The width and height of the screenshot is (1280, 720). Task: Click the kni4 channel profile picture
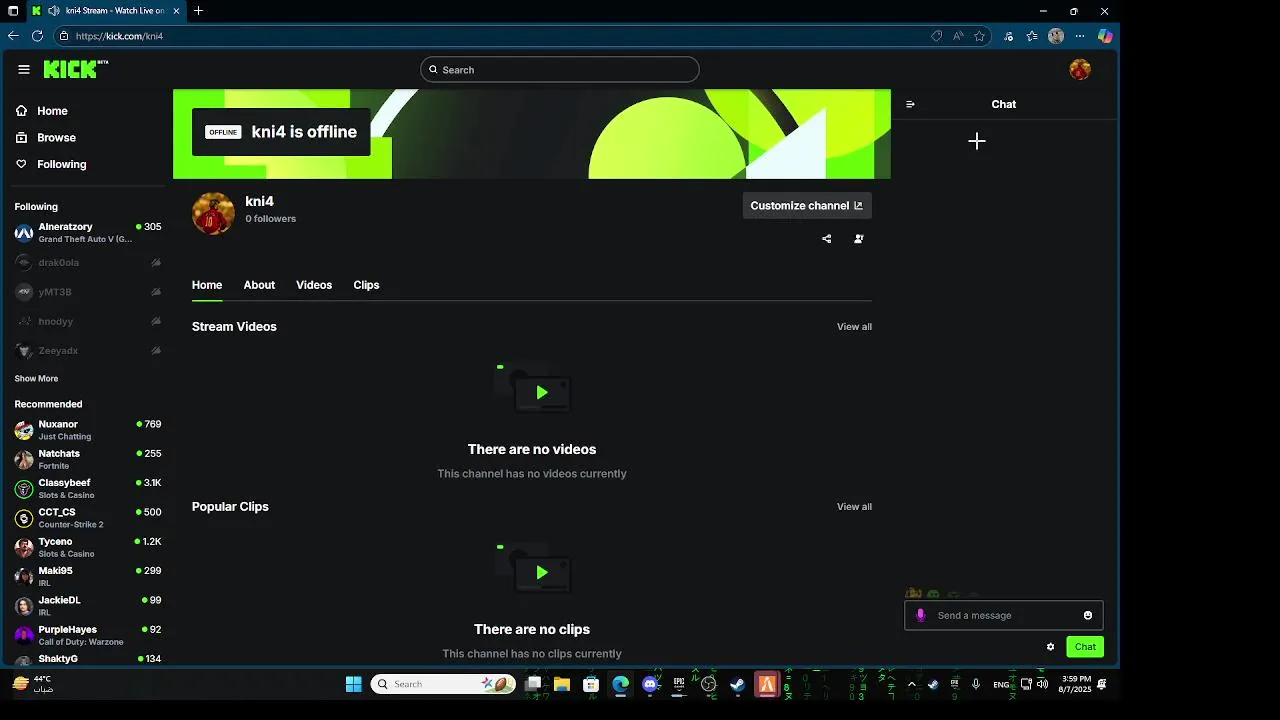pyautogui.click(x=213, y=214)
